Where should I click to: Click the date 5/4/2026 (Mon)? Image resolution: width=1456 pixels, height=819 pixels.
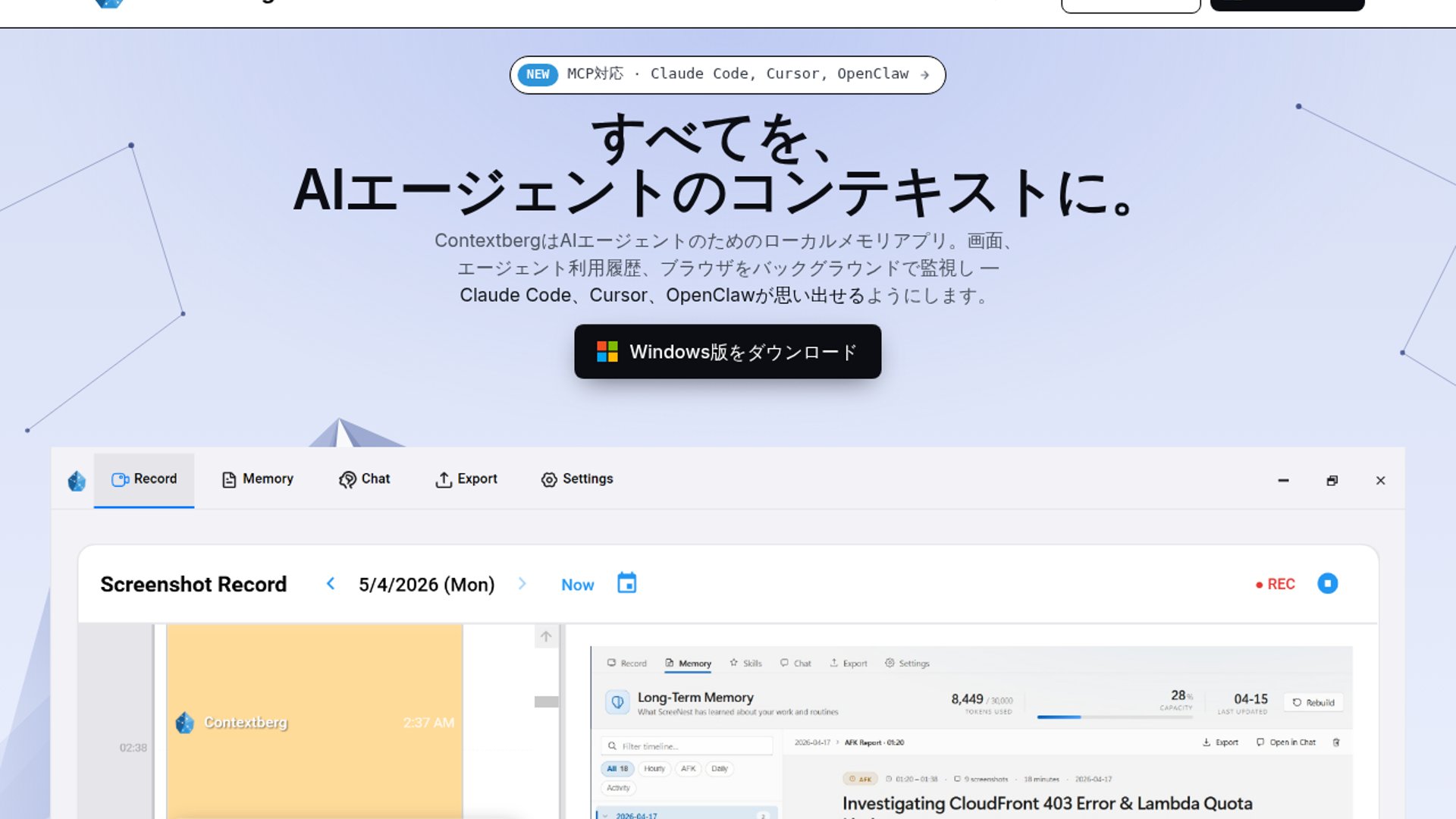[x=426, y=585]
